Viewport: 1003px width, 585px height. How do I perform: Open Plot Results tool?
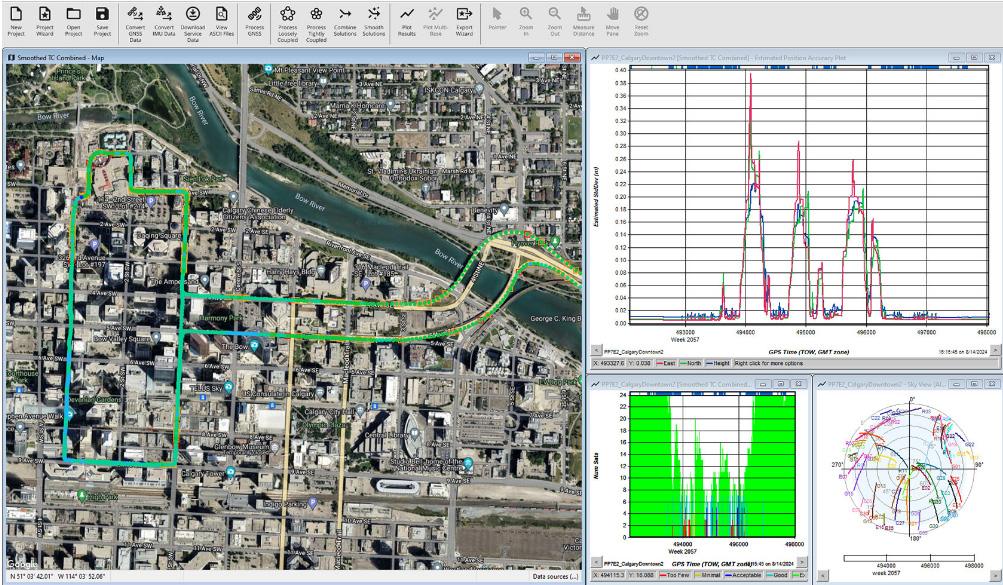[x=407, y=21]
